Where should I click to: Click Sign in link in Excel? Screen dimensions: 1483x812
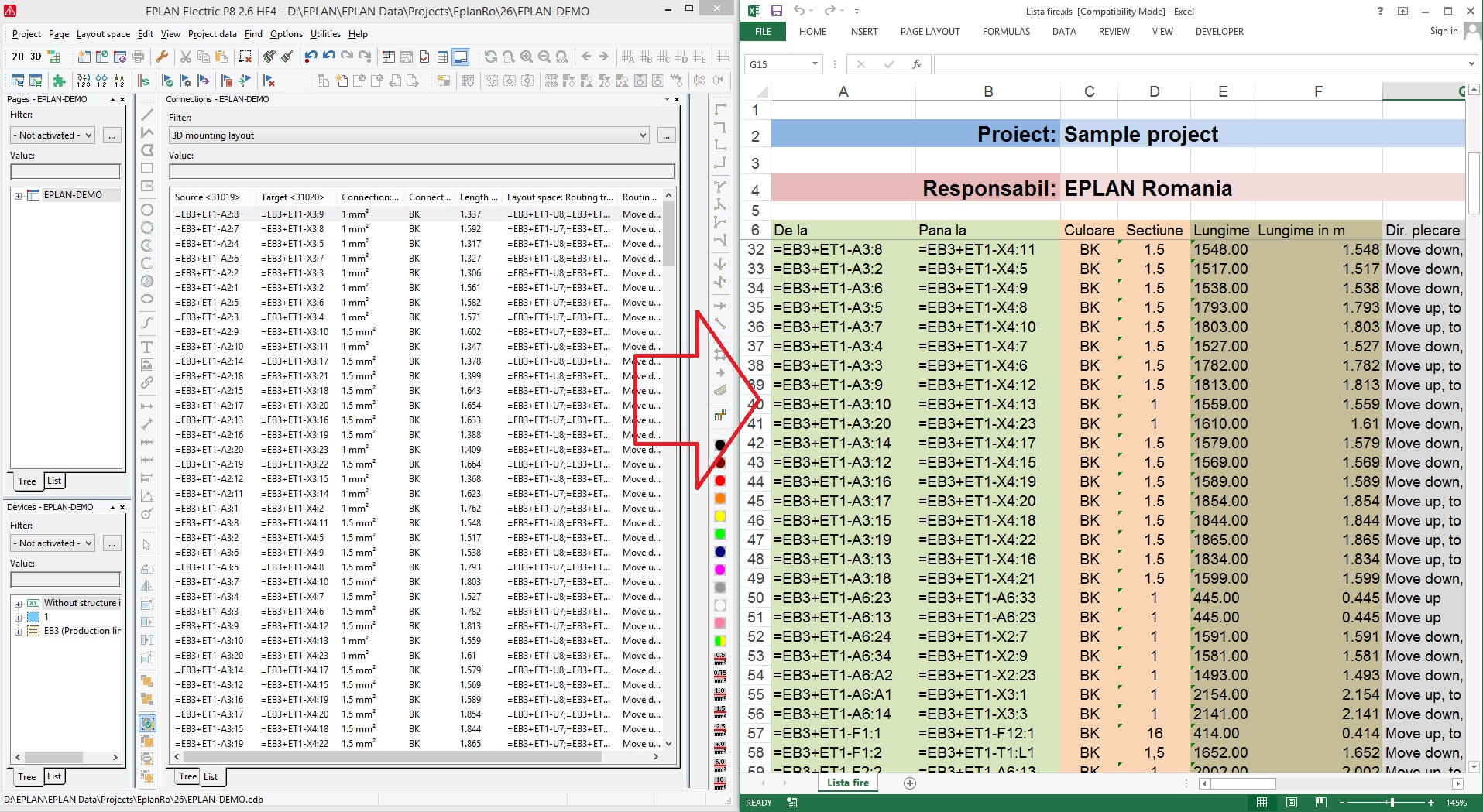tap(1444, 31)
